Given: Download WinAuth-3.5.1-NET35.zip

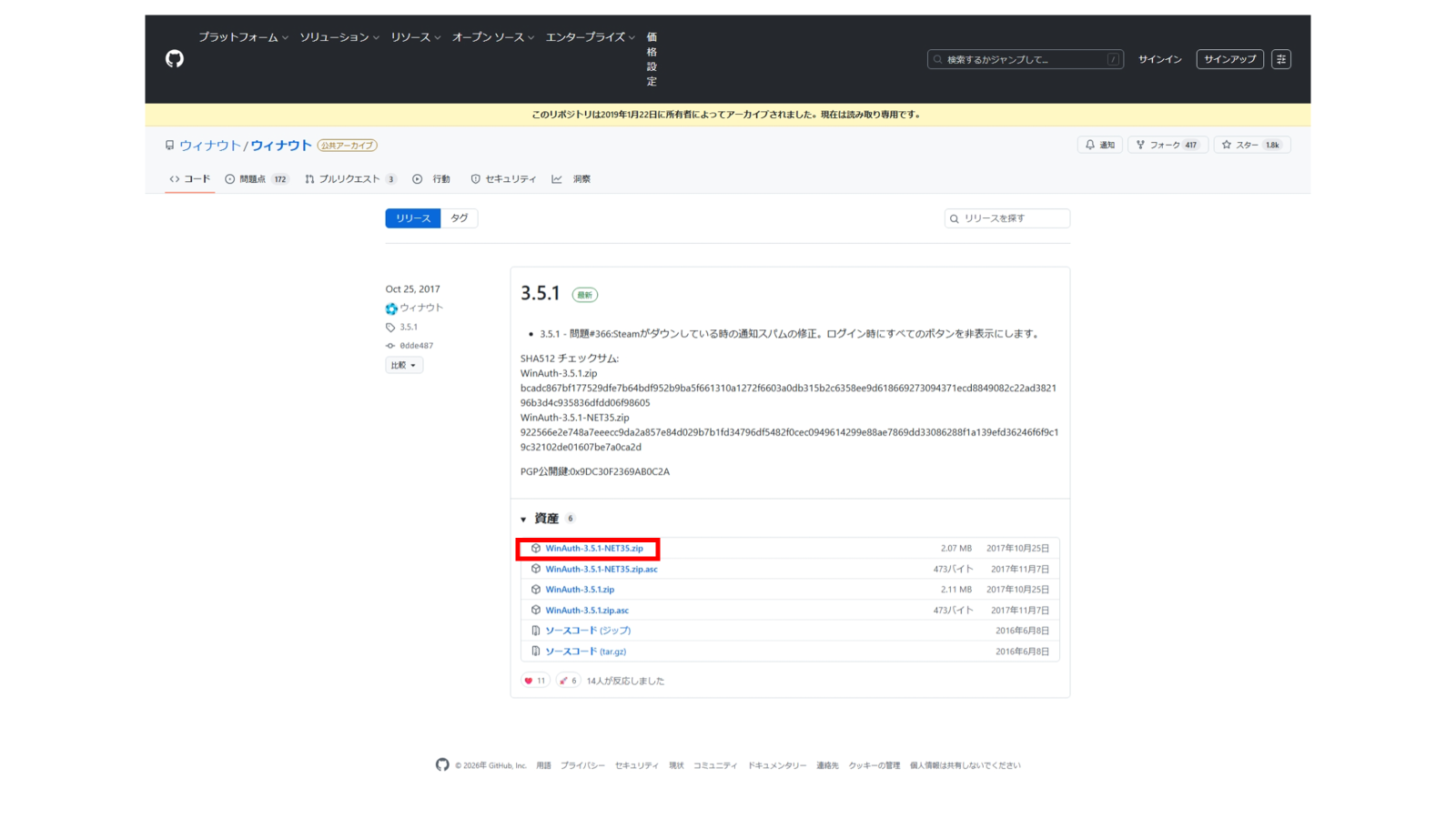Looking at the screenshot, I should click(593, 549).
